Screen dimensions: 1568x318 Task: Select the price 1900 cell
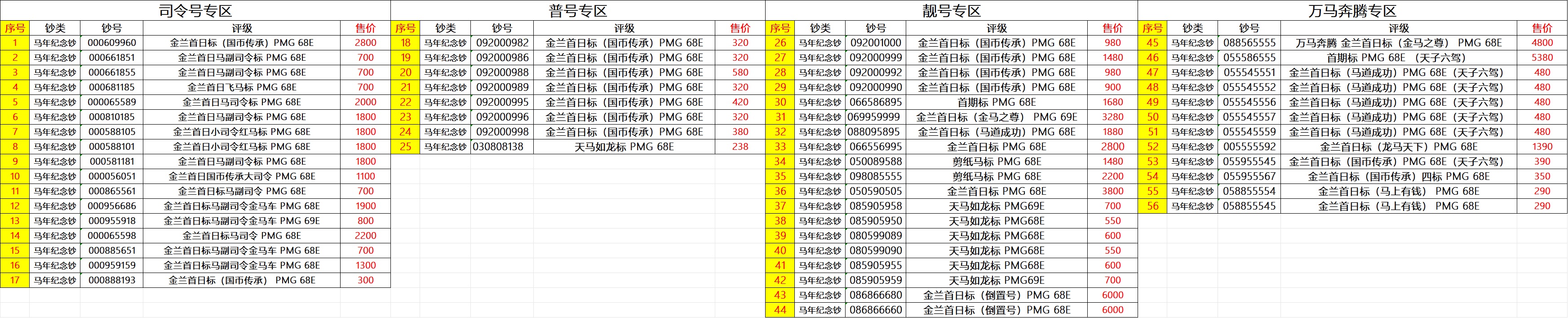(x=366, y=206)
